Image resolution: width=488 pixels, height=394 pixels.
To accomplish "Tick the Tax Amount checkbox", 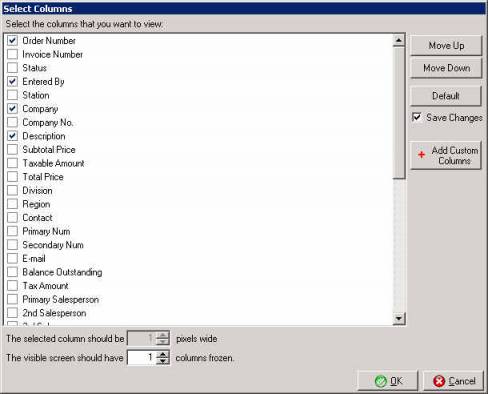I will tap(12, 286).
